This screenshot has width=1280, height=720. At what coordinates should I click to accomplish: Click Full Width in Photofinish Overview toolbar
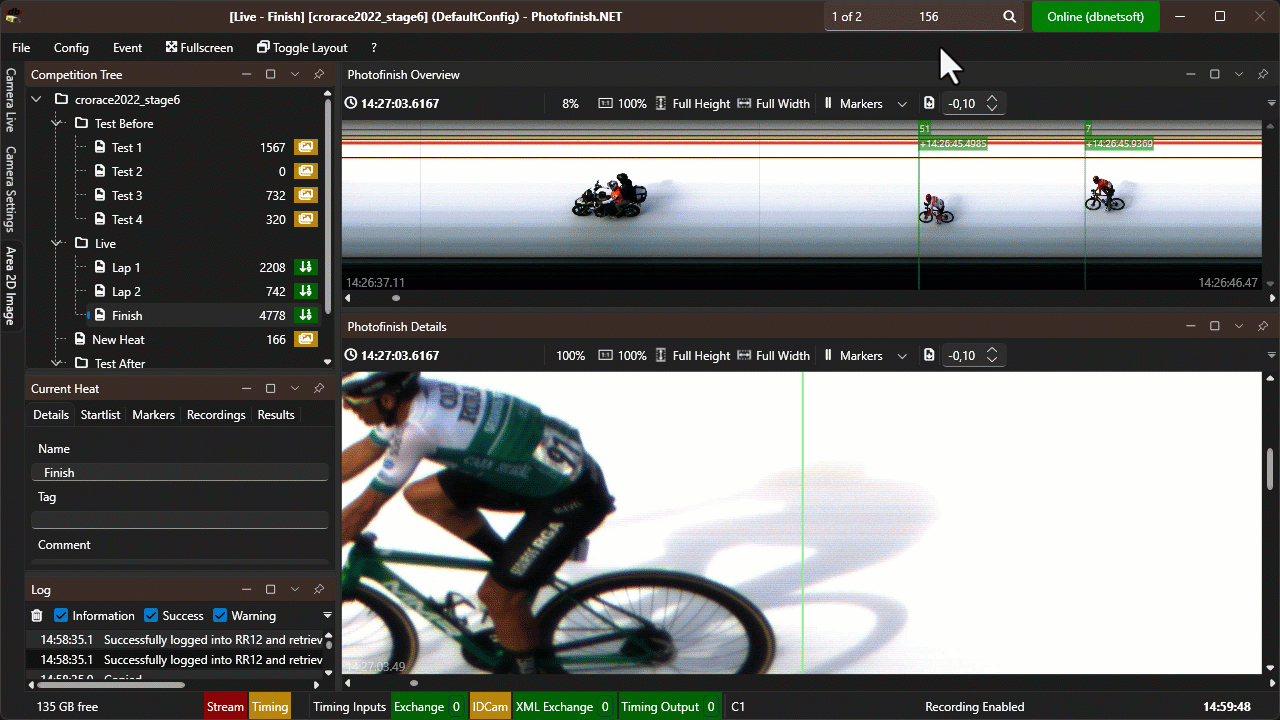(x=773, y=104)
